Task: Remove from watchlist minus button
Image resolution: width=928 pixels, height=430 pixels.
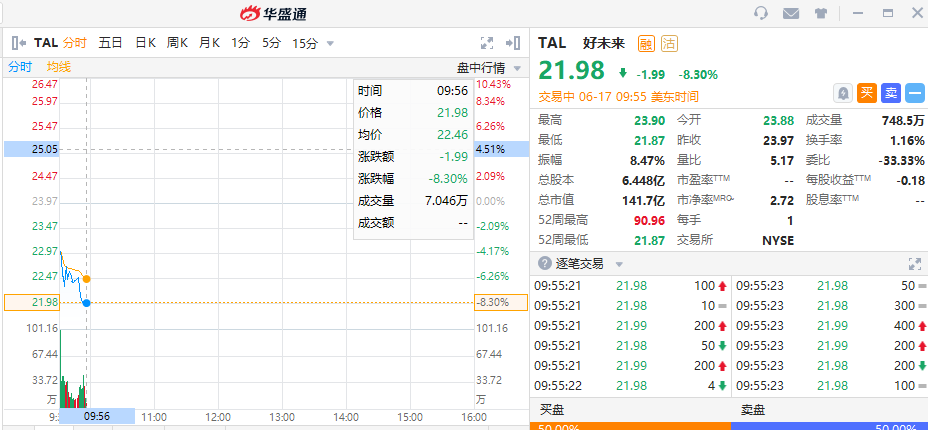Action: pyautogui.click(x=915, y=93)
